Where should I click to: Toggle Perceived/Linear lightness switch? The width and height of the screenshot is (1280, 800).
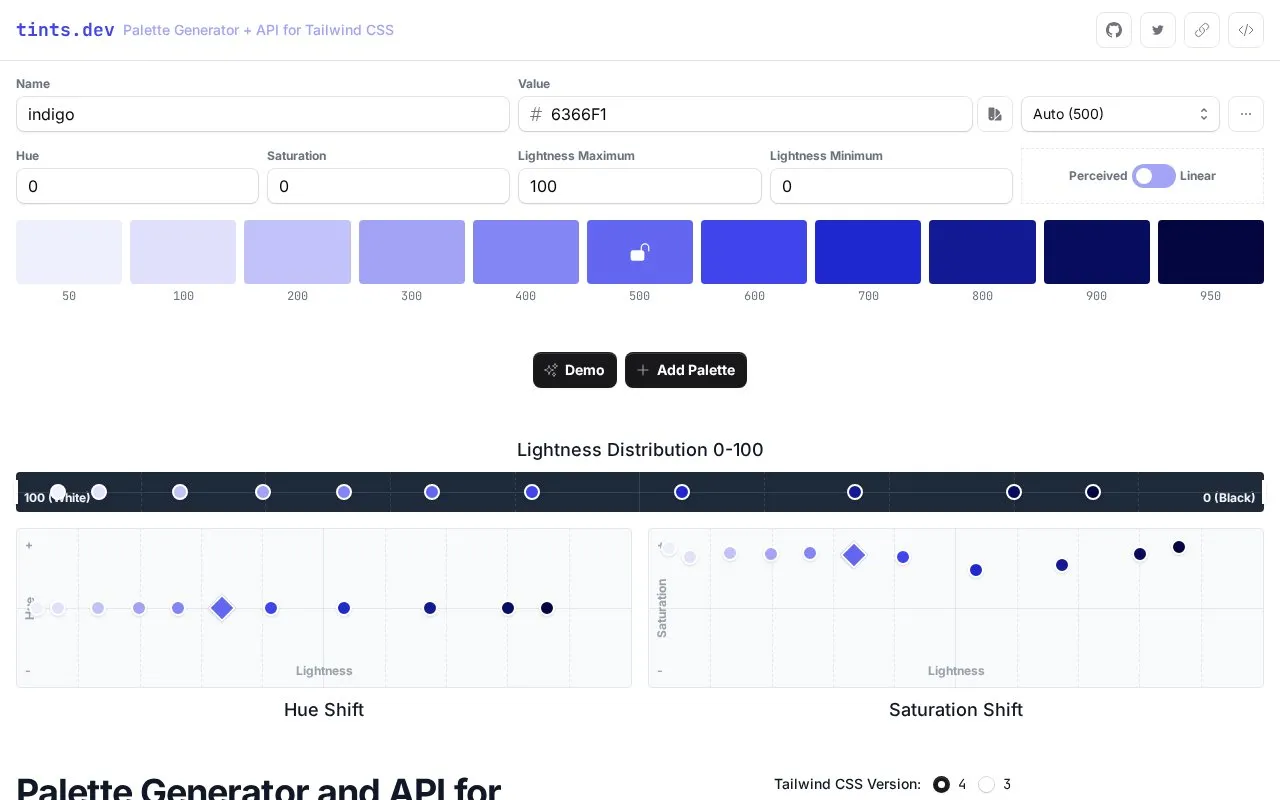1154,176
